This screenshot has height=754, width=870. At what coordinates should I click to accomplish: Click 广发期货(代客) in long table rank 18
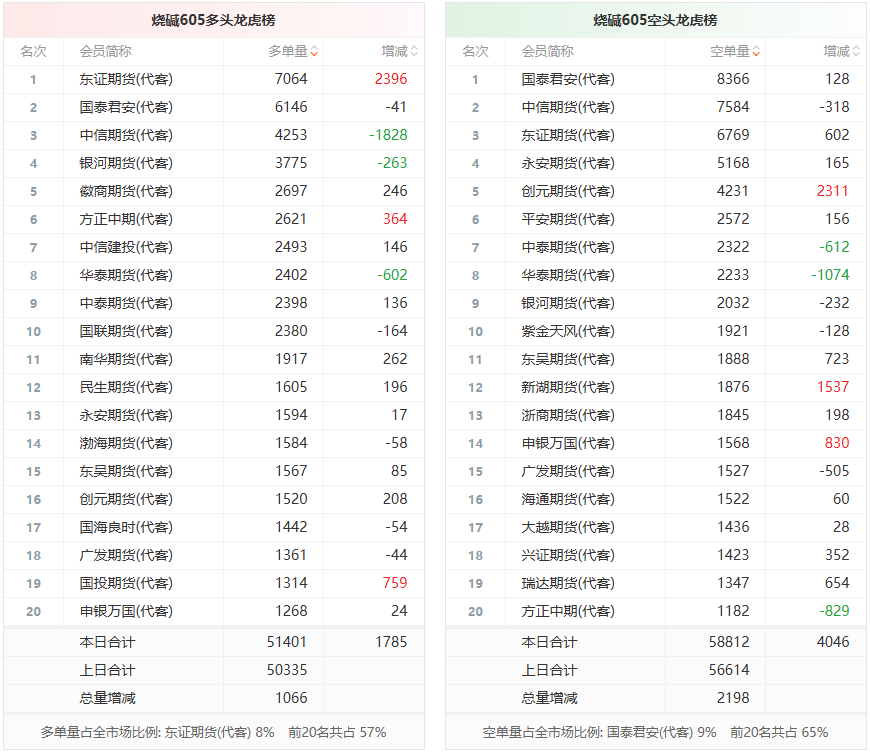tap(126, 555)
